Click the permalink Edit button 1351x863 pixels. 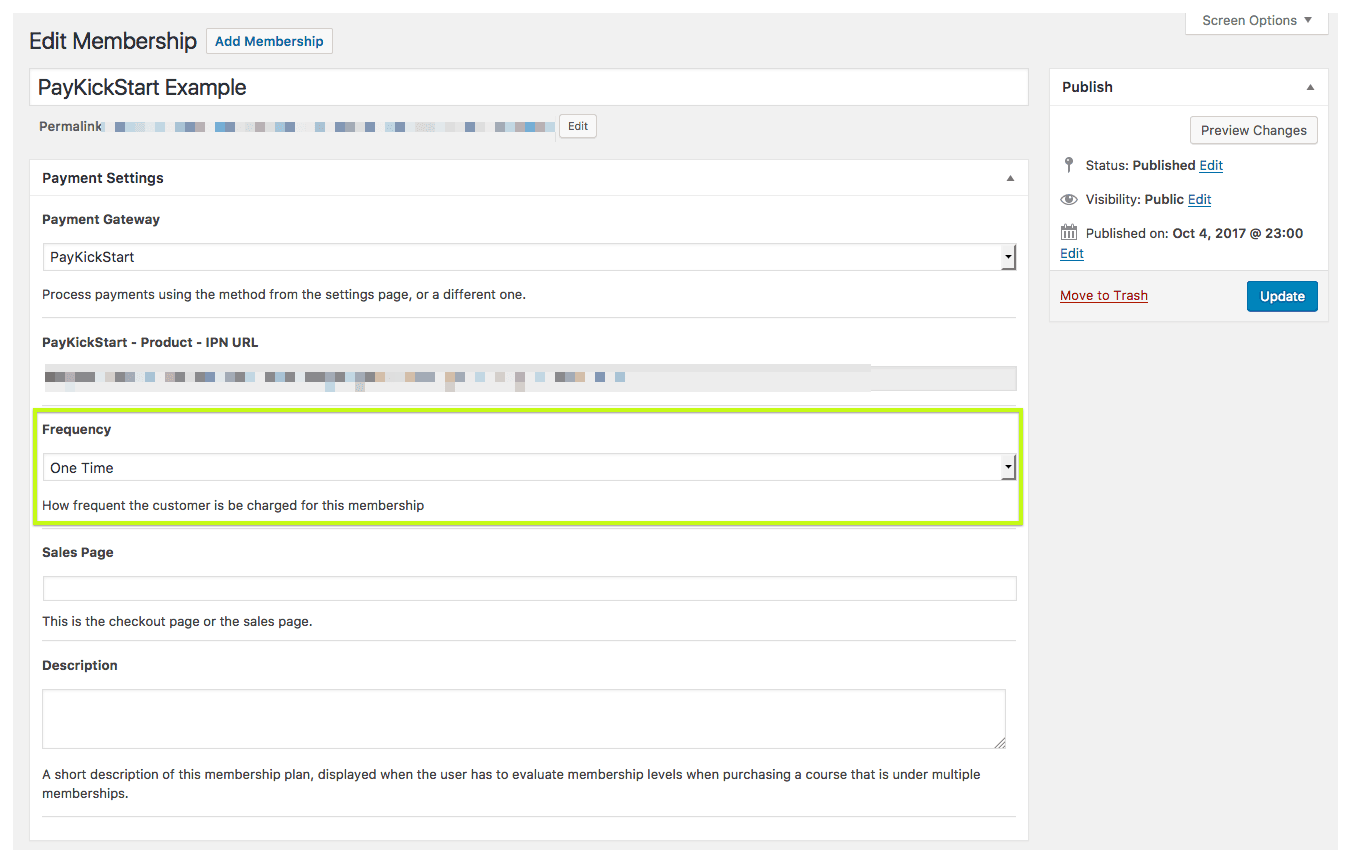point(578,126)
